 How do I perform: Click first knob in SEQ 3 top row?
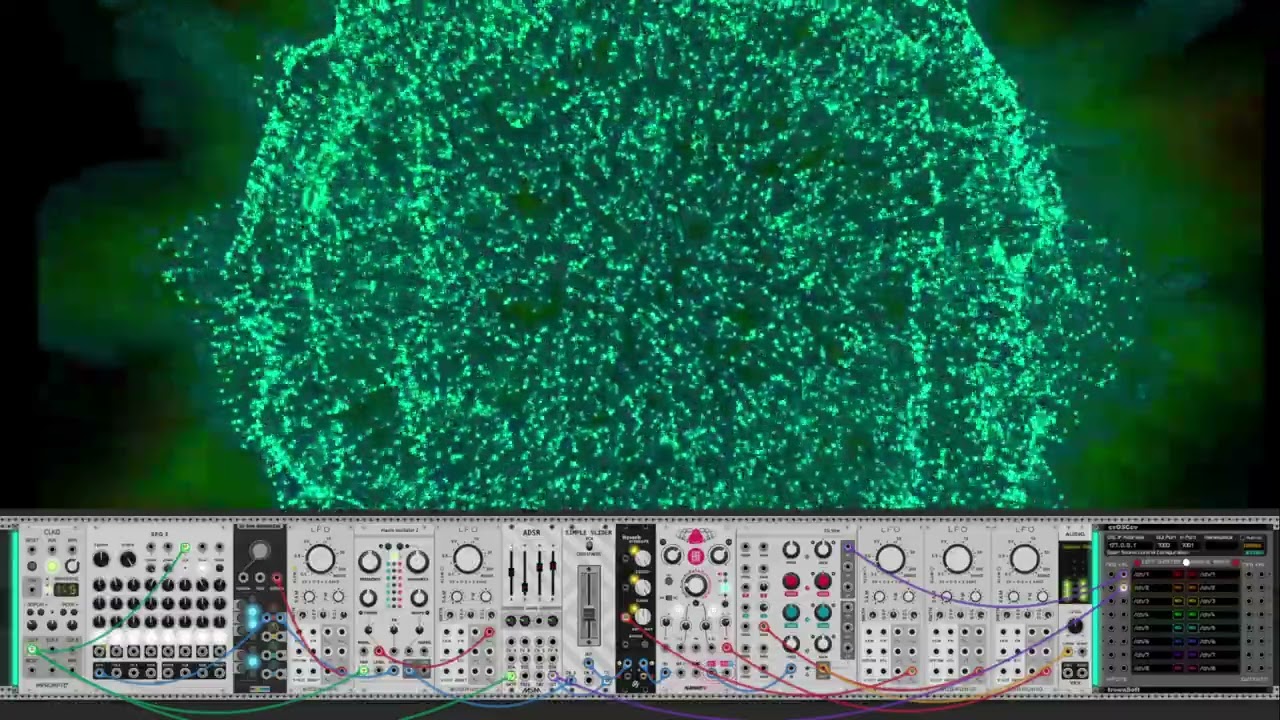point(99,585)
